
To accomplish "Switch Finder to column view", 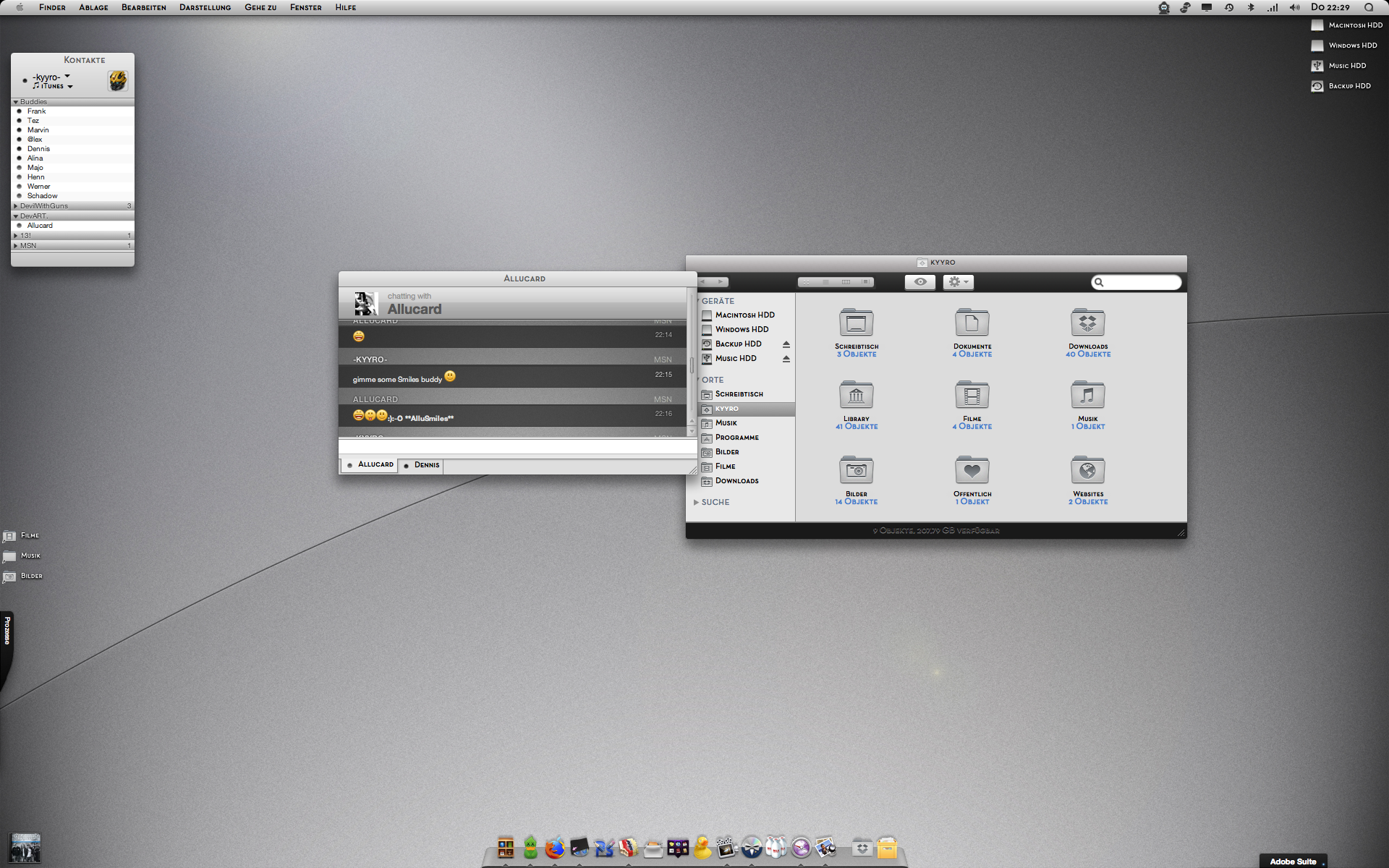I will coord(846,282).
